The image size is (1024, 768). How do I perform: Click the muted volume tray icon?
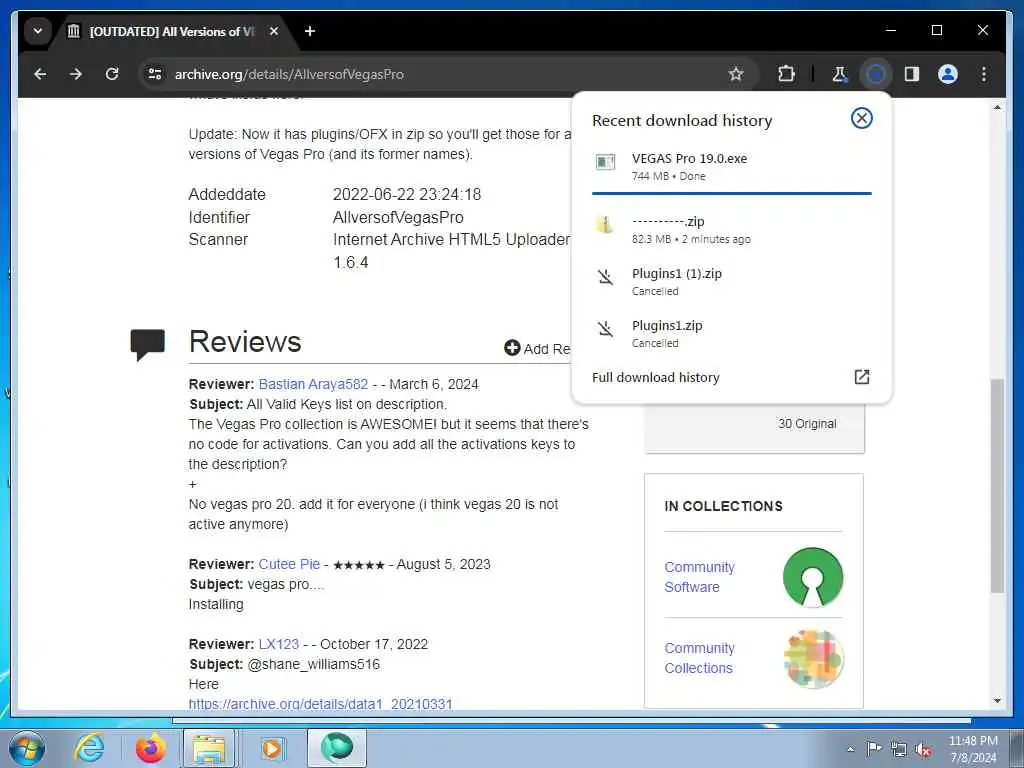click(923, 750)
